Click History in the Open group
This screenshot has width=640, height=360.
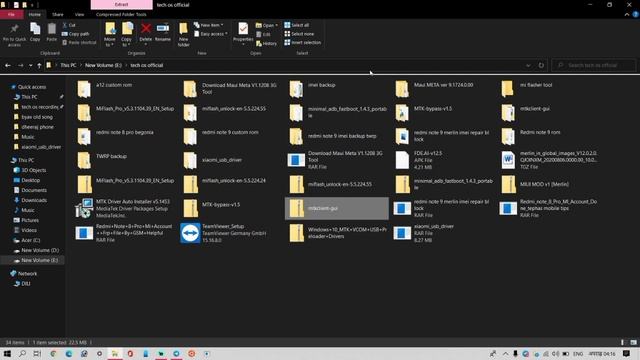click(266, 43)
